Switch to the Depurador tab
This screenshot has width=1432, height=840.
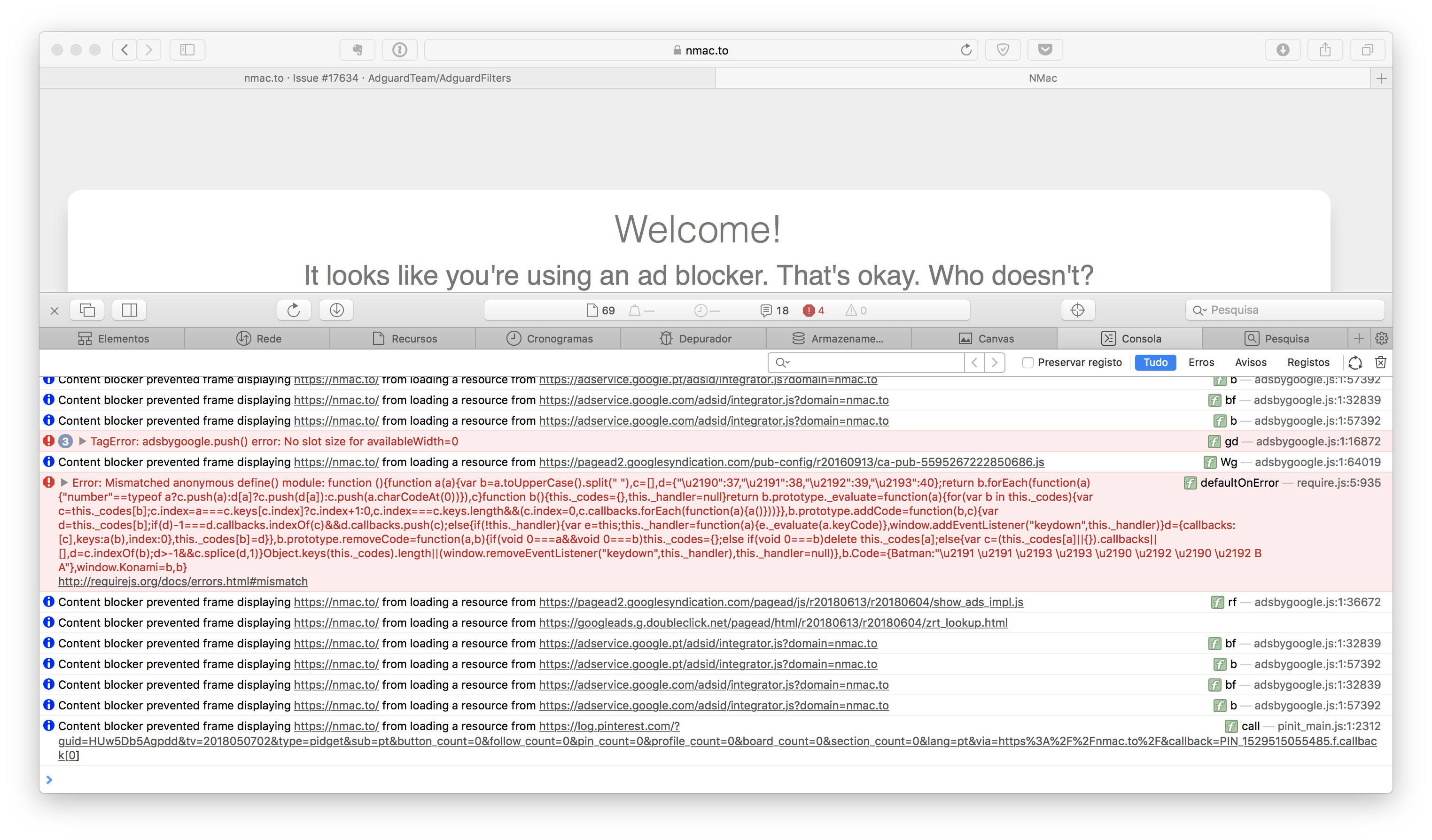pos(698,338)
